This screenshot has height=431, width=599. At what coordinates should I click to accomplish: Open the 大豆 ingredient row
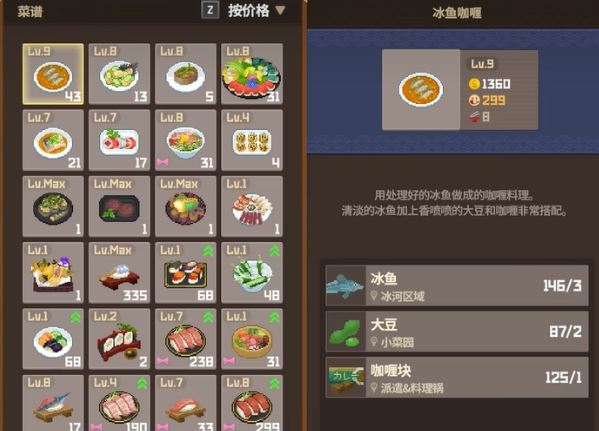(x=457, y=332)
